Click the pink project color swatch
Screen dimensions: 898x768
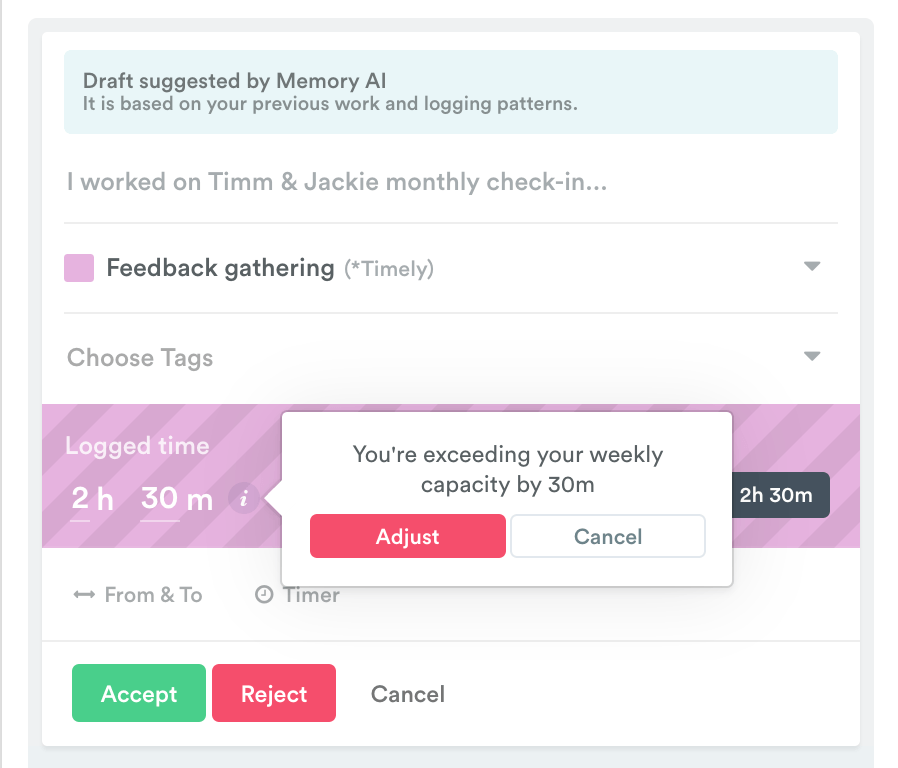(79, 268)
